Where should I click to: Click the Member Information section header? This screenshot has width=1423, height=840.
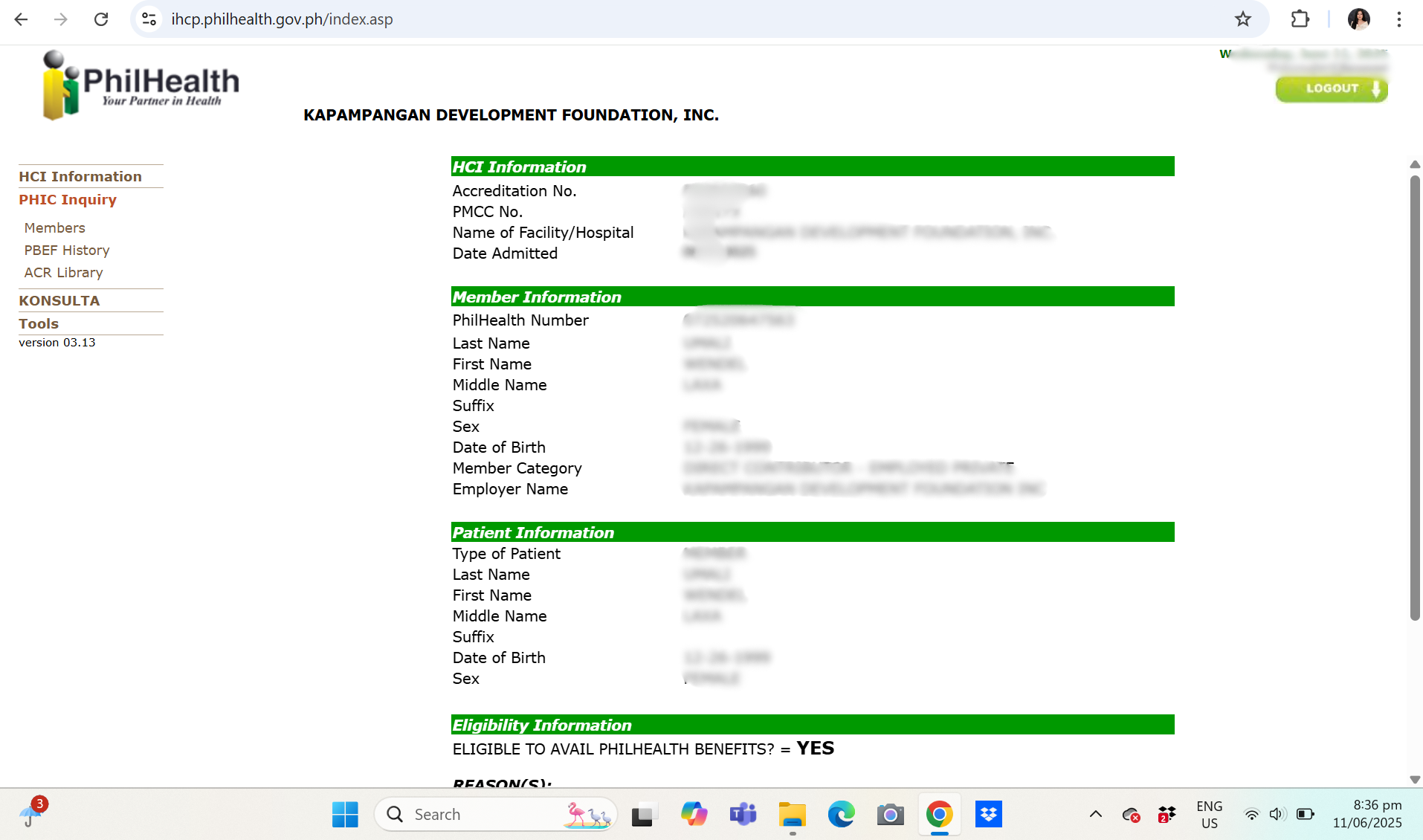813,297
